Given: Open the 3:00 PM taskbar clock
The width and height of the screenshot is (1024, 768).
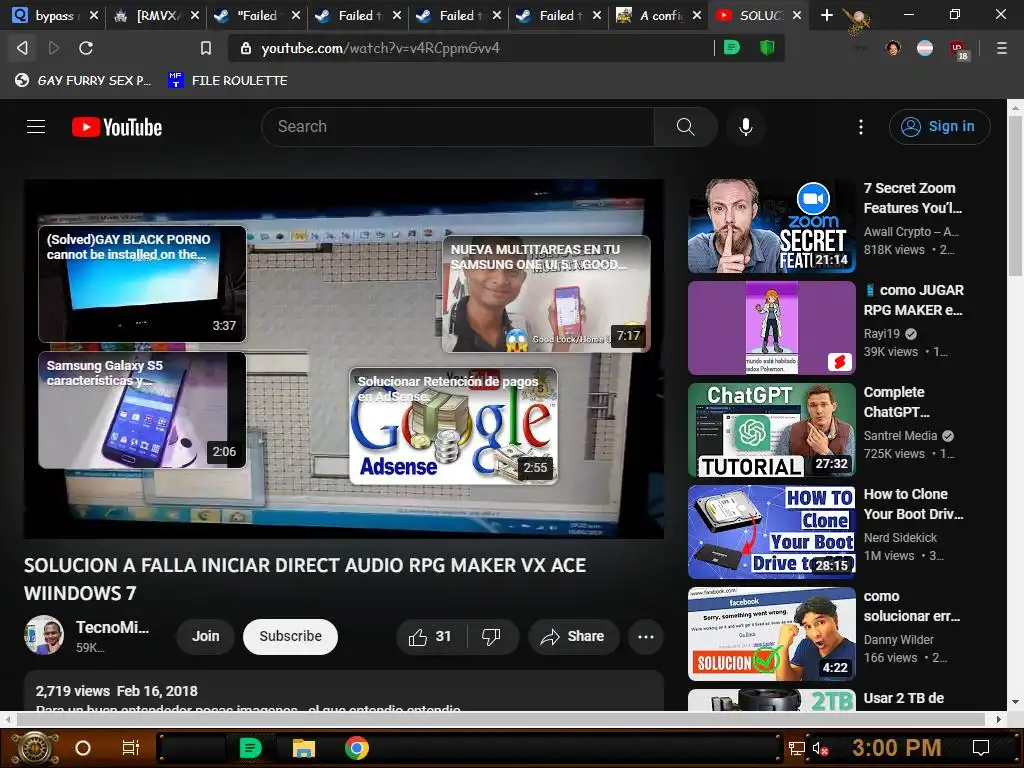Looking at the screenshot, I should click(x=896, y=748).
